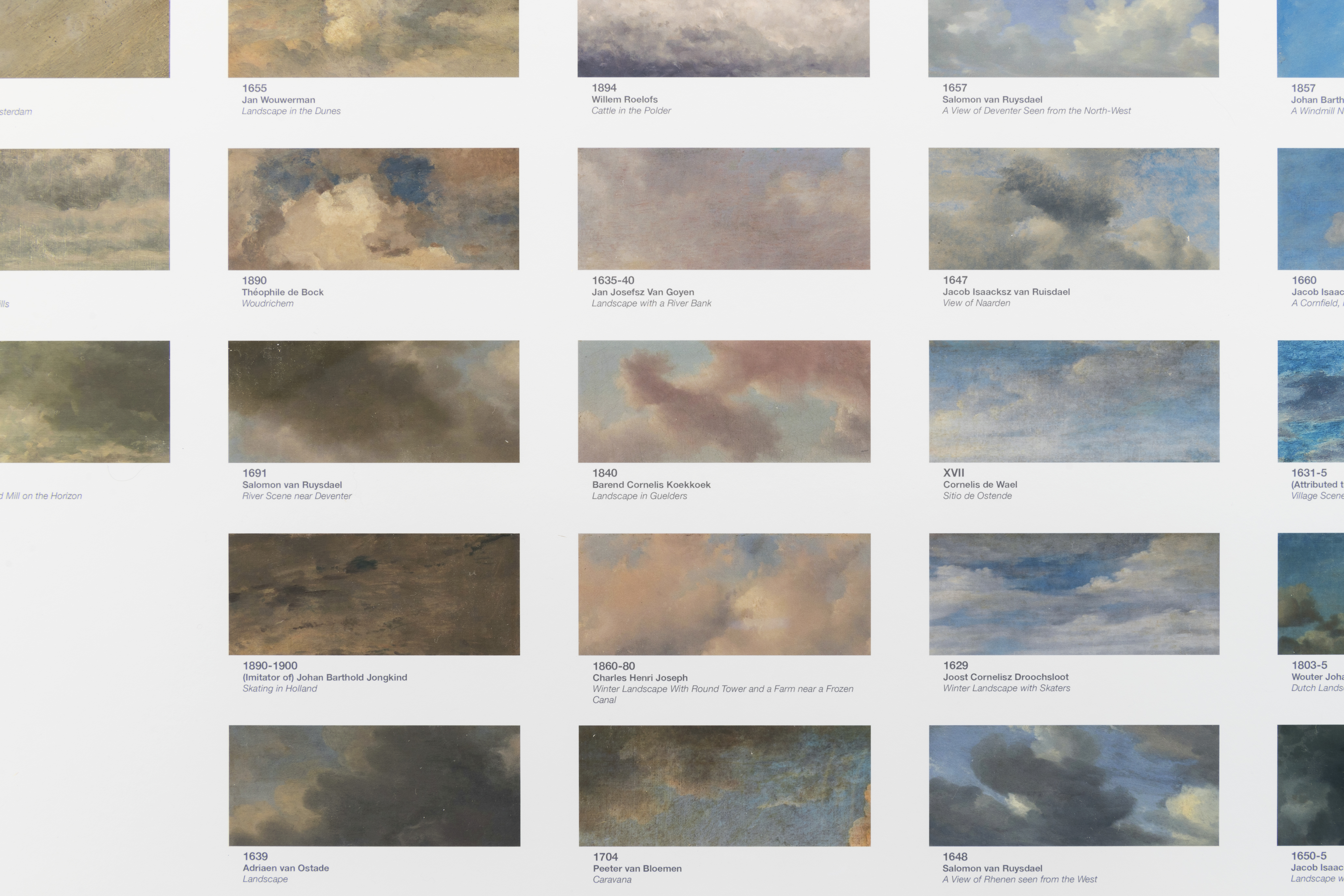This screenshot has width=1344, height=896.
Task: Select the title 'Sitio de Ostende'
Action: 977,496
